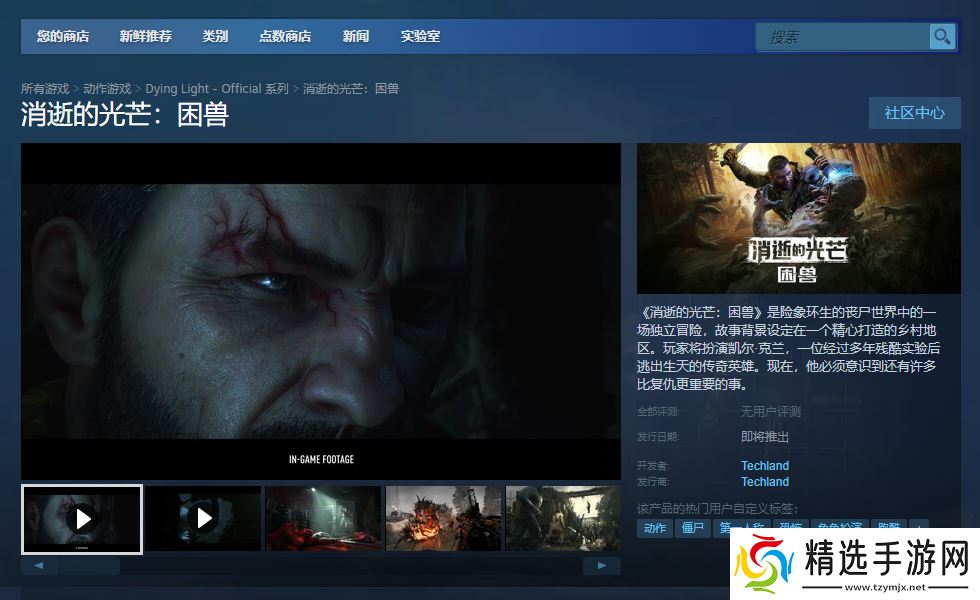The image size is (980, 600).
Task: Select the red room screenshot thumbnail
Action: point(323,518)
